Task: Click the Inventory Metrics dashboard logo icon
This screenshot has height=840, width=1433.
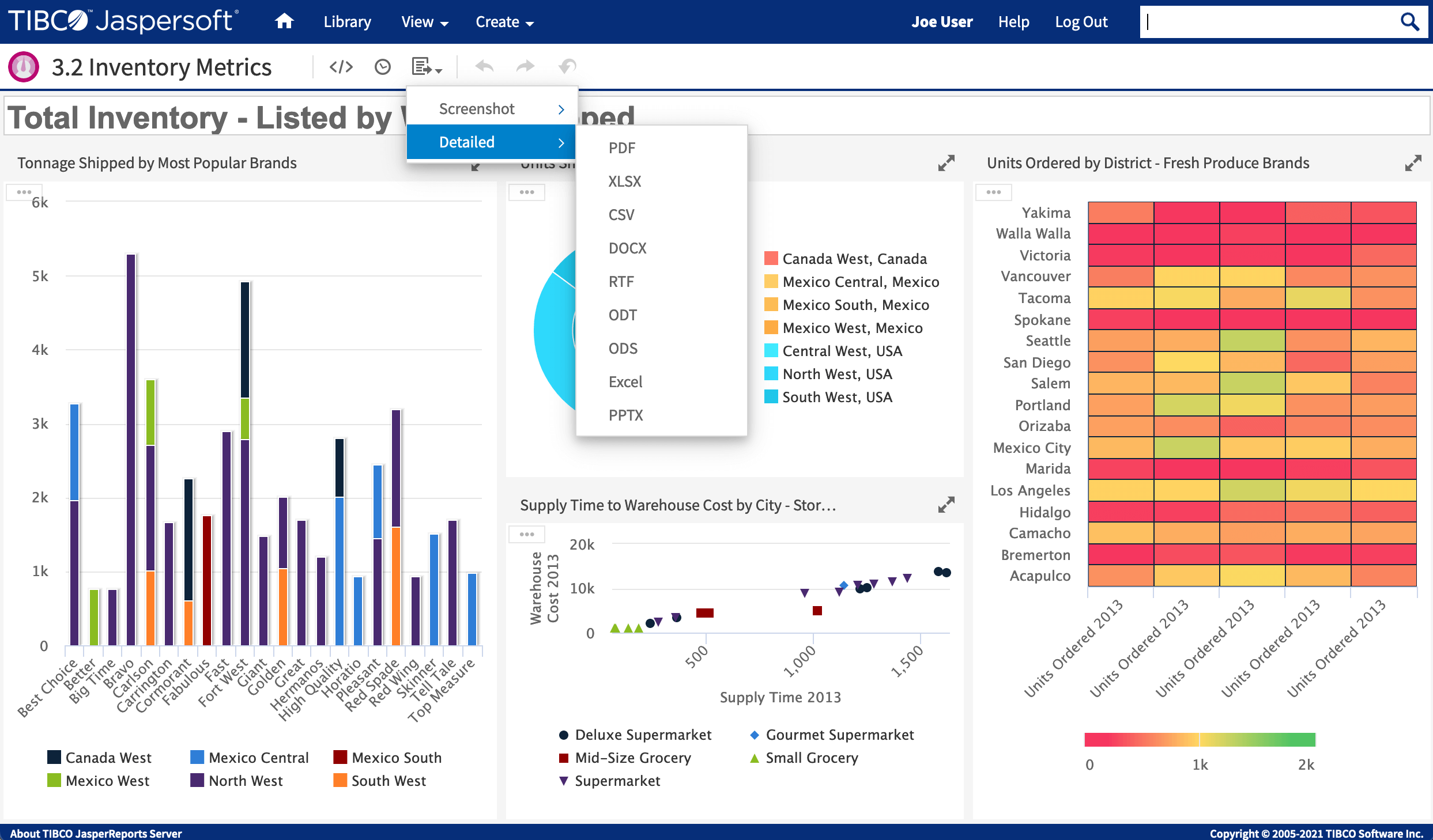Action: [24, 67]
